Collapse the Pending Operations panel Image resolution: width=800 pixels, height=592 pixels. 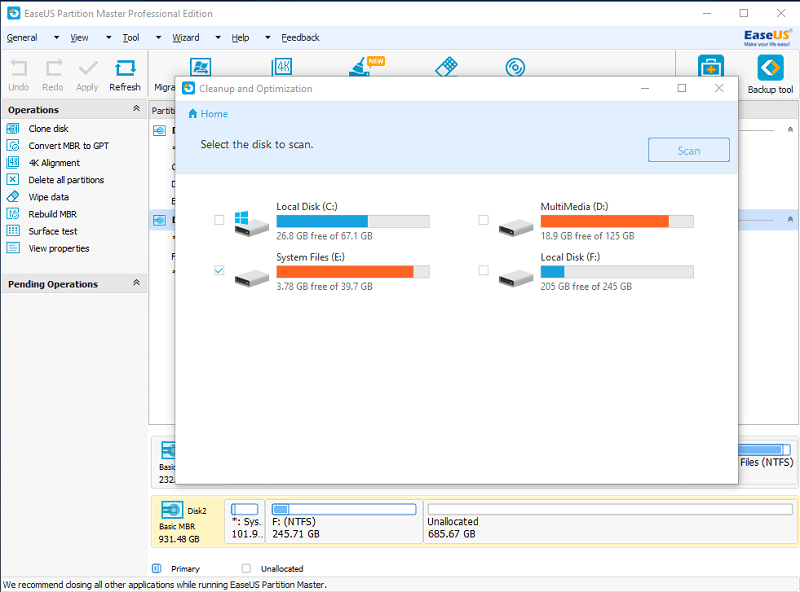tap(136, 283)
